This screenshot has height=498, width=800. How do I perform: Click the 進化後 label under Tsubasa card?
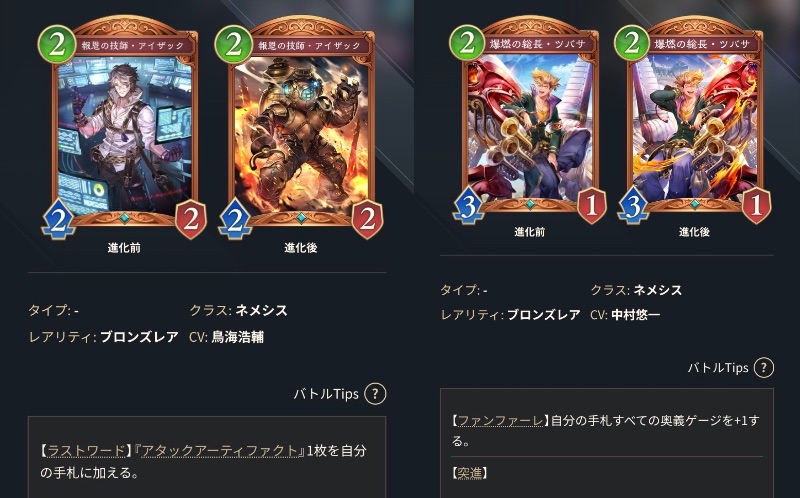pyautogui.click(x=694, y=232)
